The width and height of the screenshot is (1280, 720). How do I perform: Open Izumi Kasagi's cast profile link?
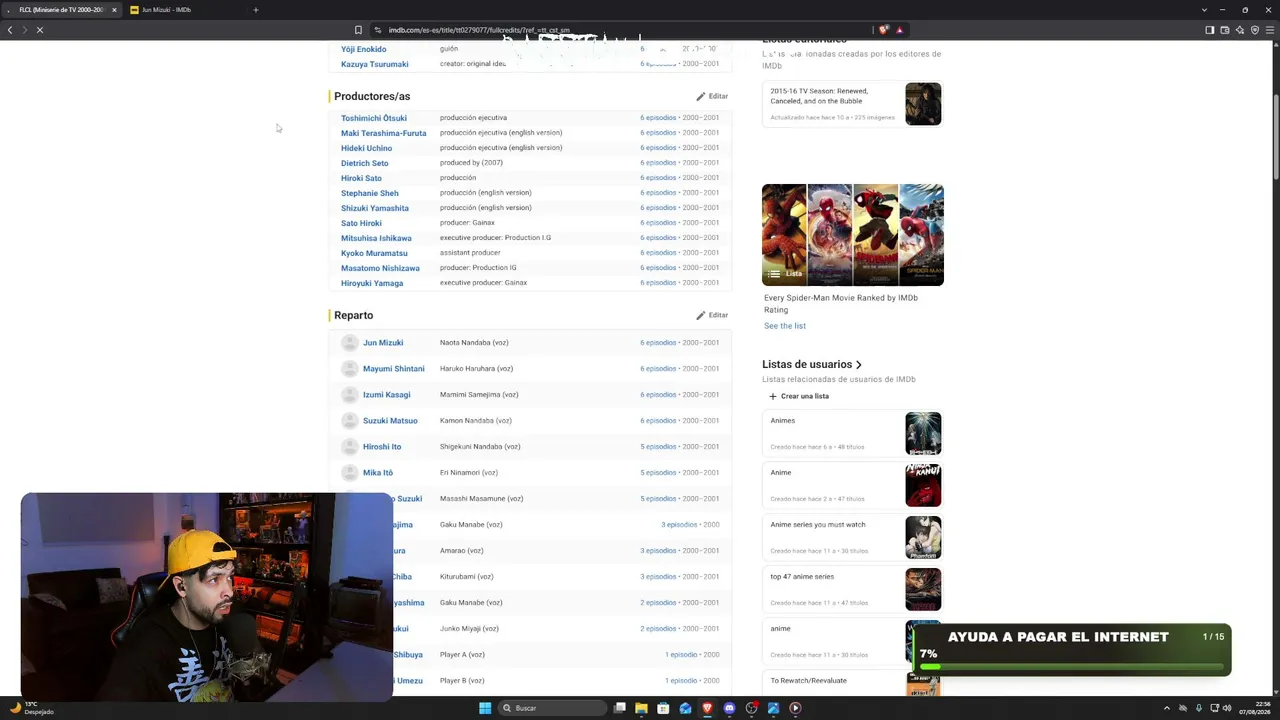[386, 395]
